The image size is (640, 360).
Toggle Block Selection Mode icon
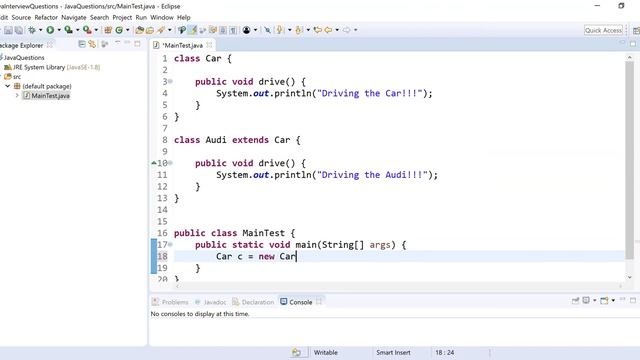223,30
